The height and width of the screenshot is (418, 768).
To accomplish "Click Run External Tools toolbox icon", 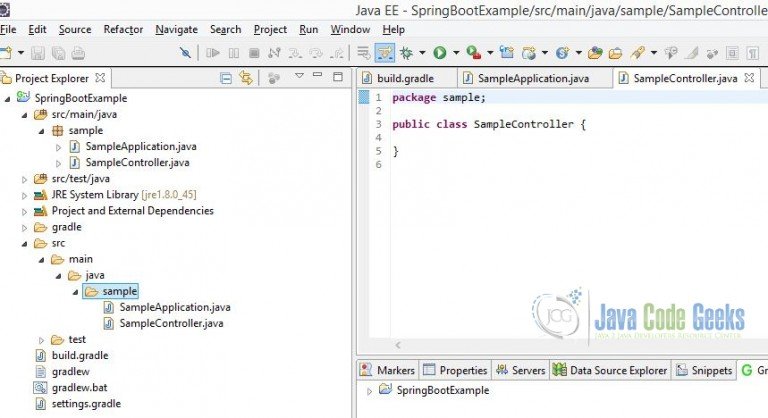I will pos(474,52).
